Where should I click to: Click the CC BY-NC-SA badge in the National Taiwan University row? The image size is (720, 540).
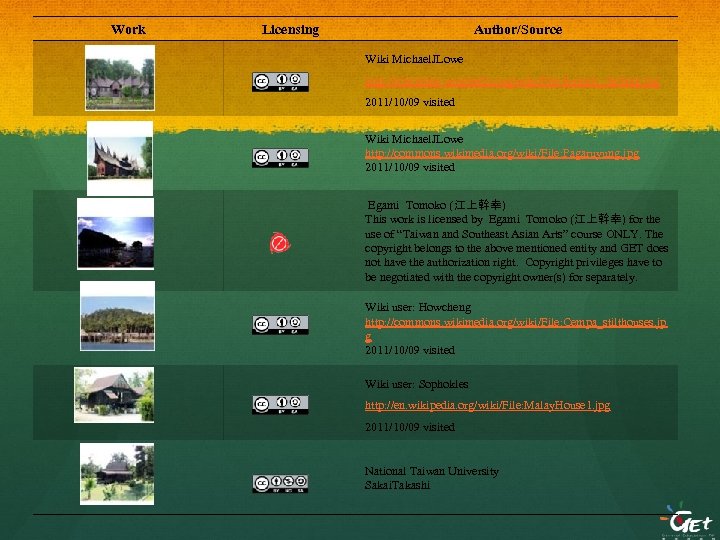(280, 484)
